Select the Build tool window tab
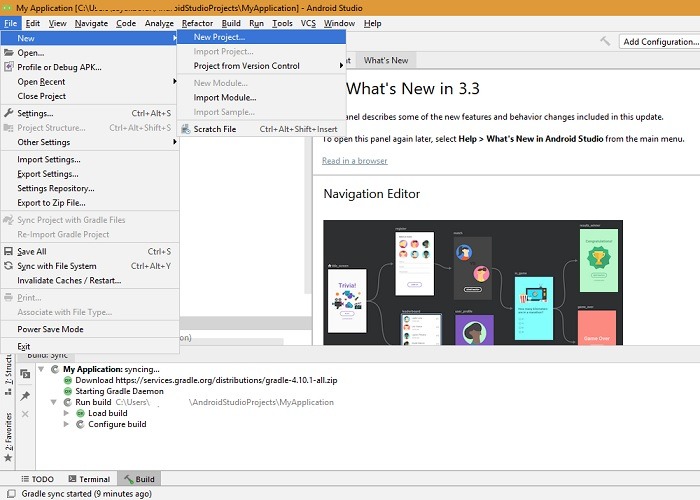The height and width of the screenshot is (500, 700). [139, 479]
